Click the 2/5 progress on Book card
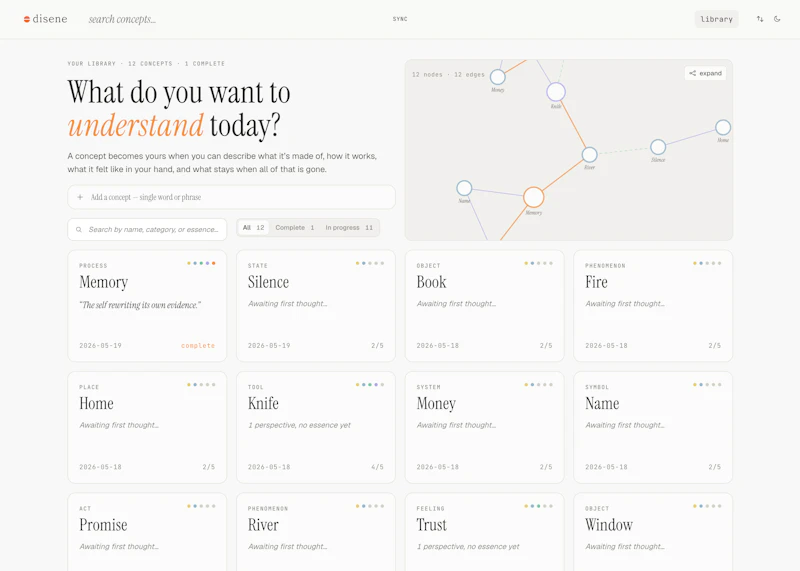800x571 pixels. 546,345
